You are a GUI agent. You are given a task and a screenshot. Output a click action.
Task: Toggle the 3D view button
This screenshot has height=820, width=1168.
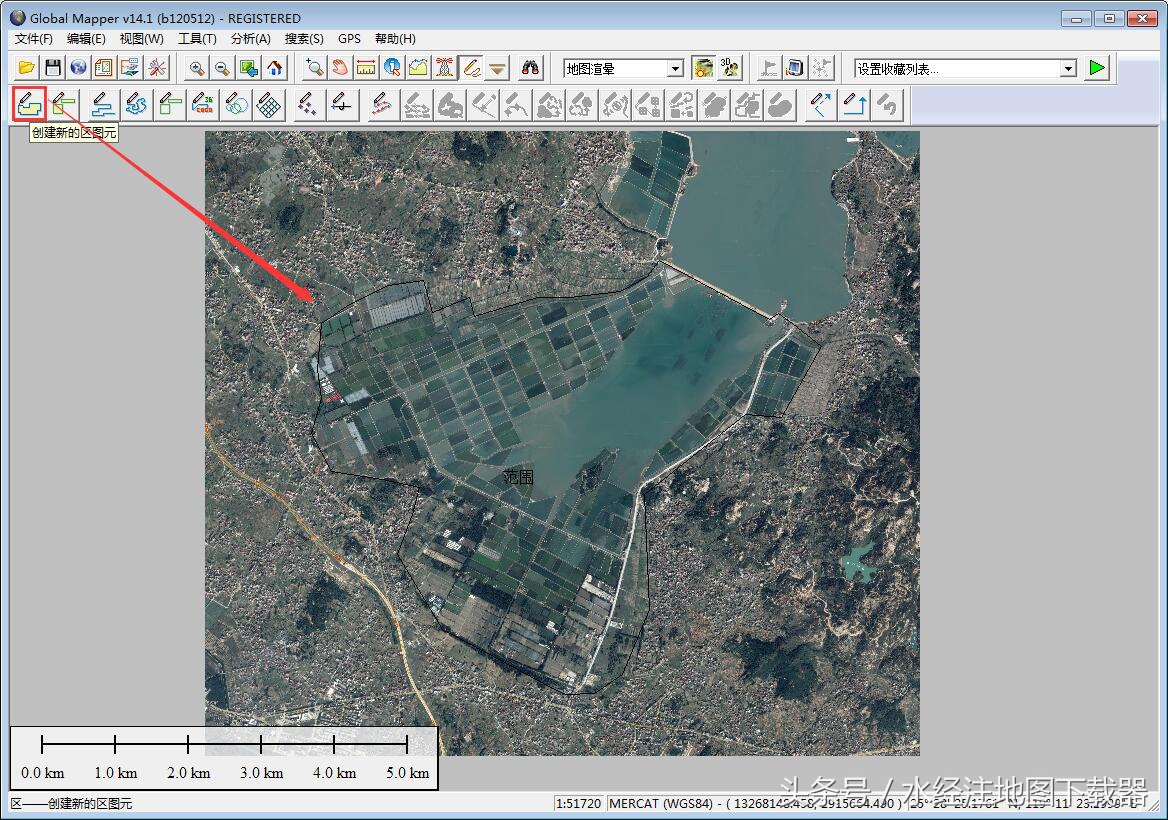[730, 68]
